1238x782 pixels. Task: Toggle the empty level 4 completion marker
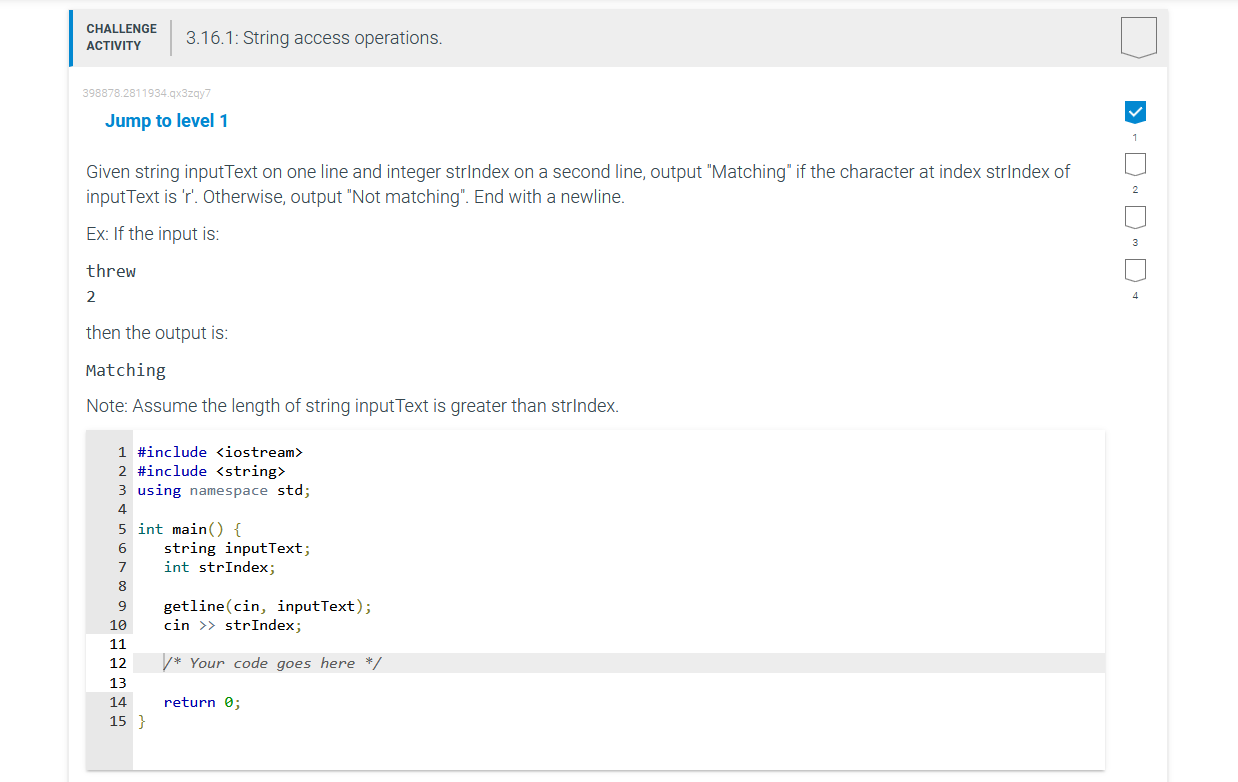pyautogui.click(x=1135, y=269)
